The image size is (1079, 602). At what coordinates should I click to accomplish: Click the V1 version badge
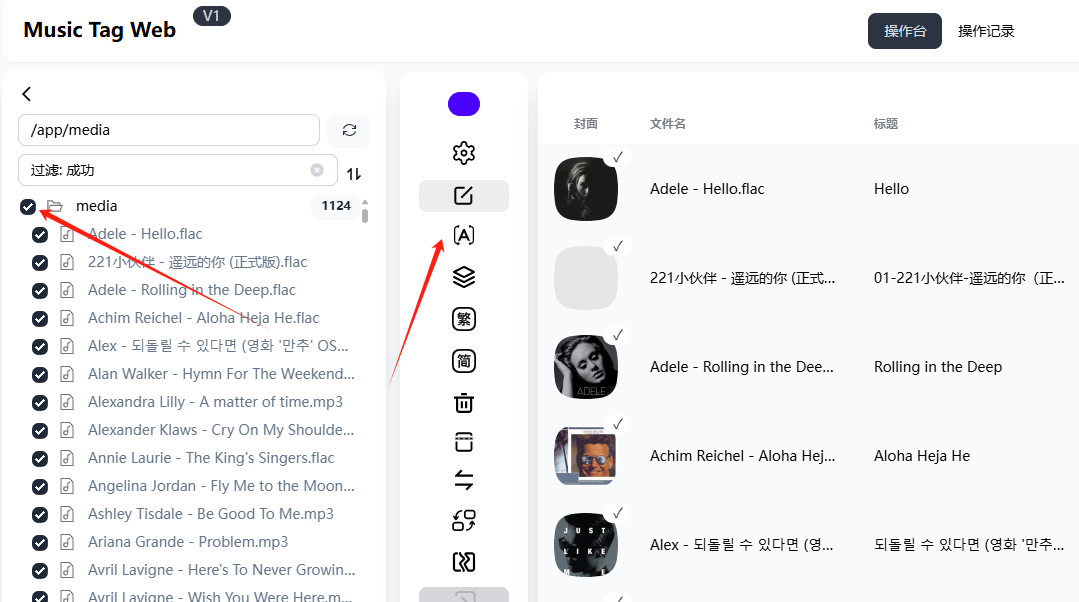click(211, 16)
